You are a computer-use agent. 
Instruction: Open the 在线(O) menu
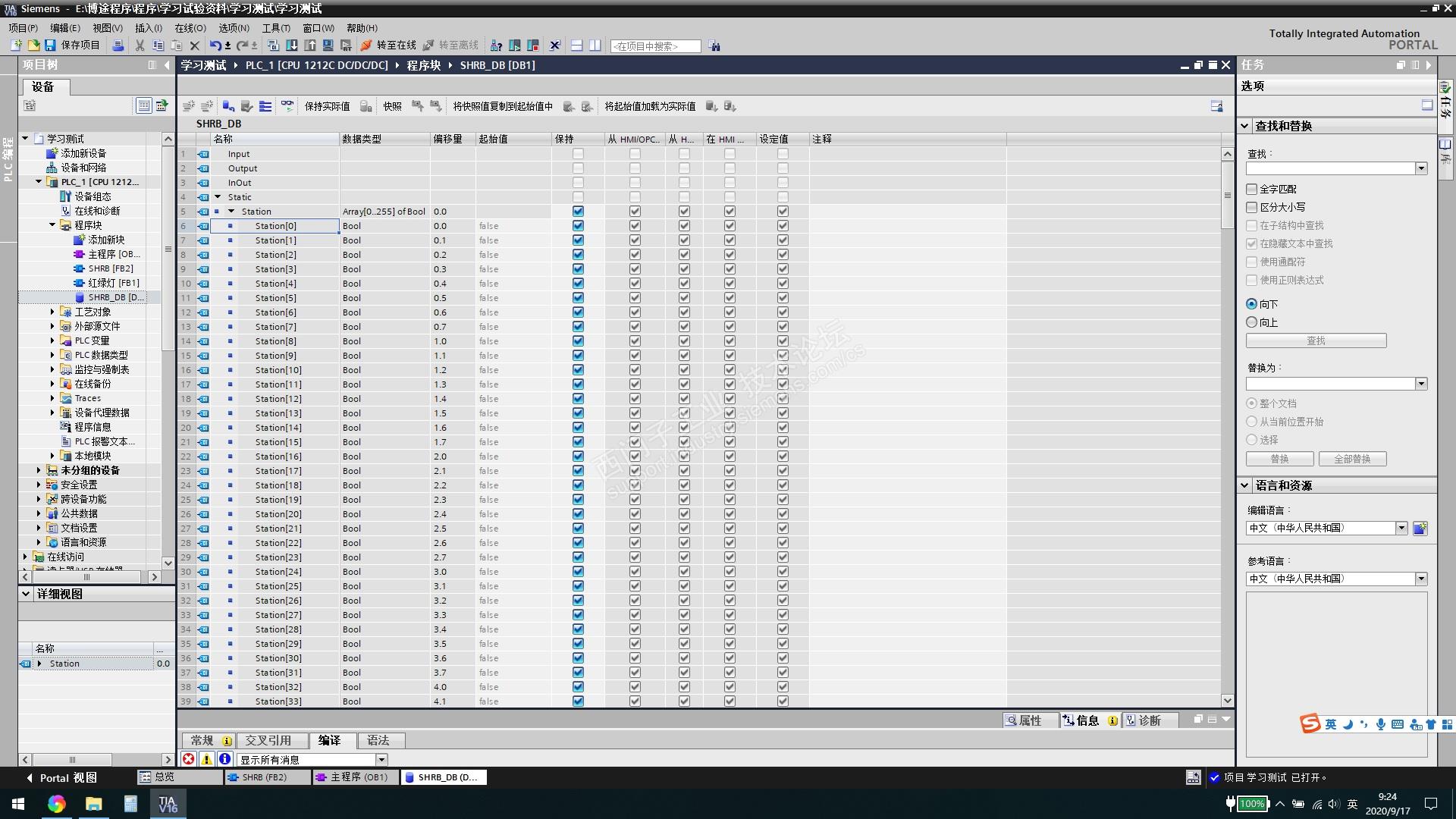tap(190, 28)
